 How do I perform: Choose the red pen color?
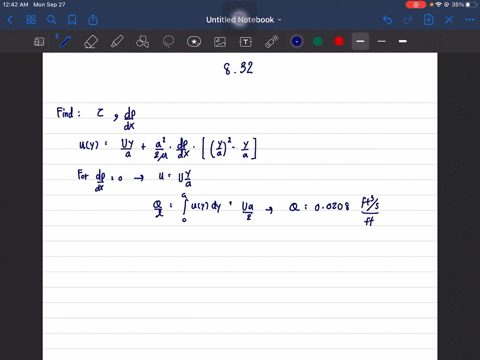(x=339, y=41)
